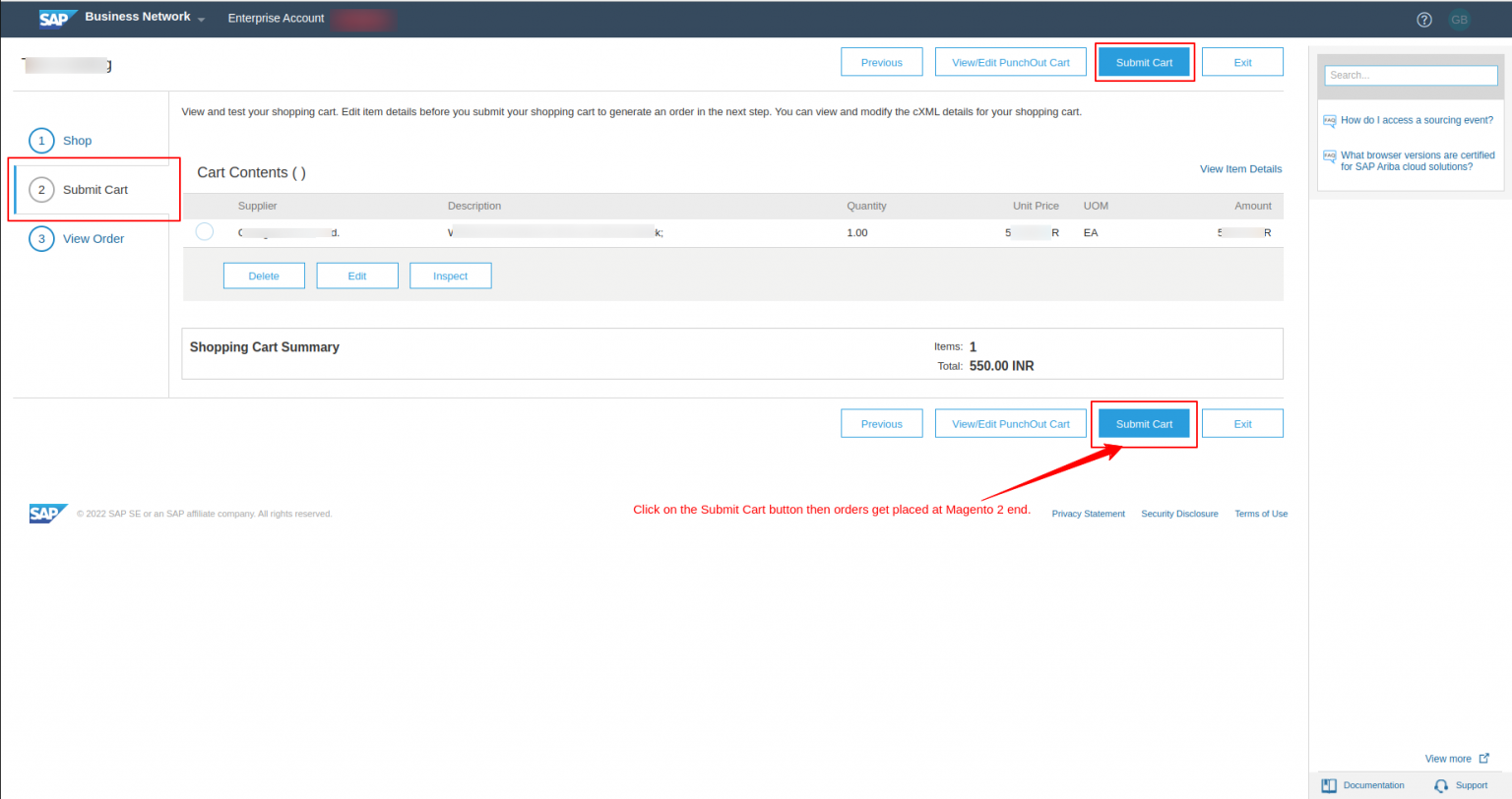This screenshot has height=799, width=1512.
Task: Click the SAP logo in header
Action: [58, 19]
